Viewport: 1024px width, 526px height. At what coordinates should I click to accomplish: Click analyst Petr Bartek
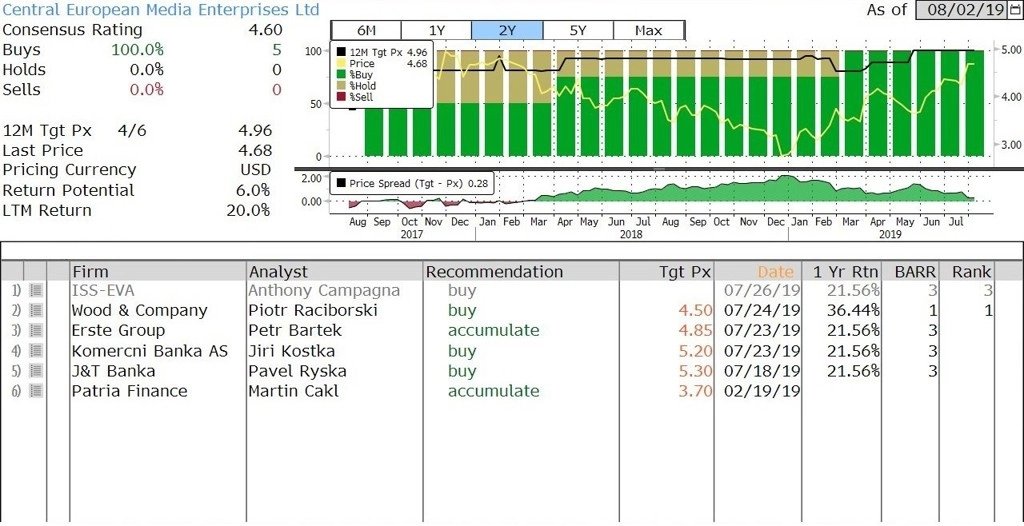click(x=295, y=331)
